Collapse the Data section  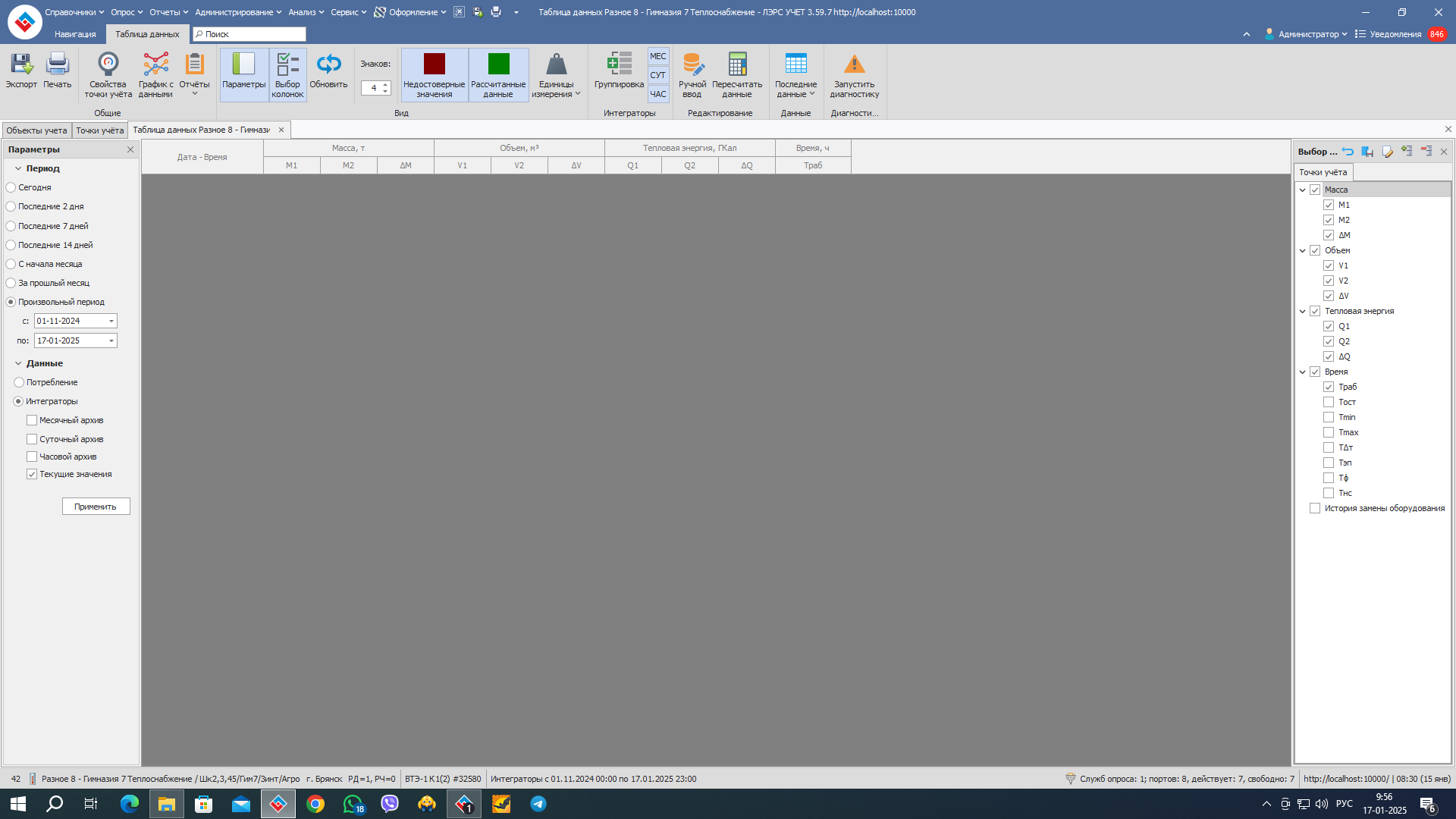point(18,363)
